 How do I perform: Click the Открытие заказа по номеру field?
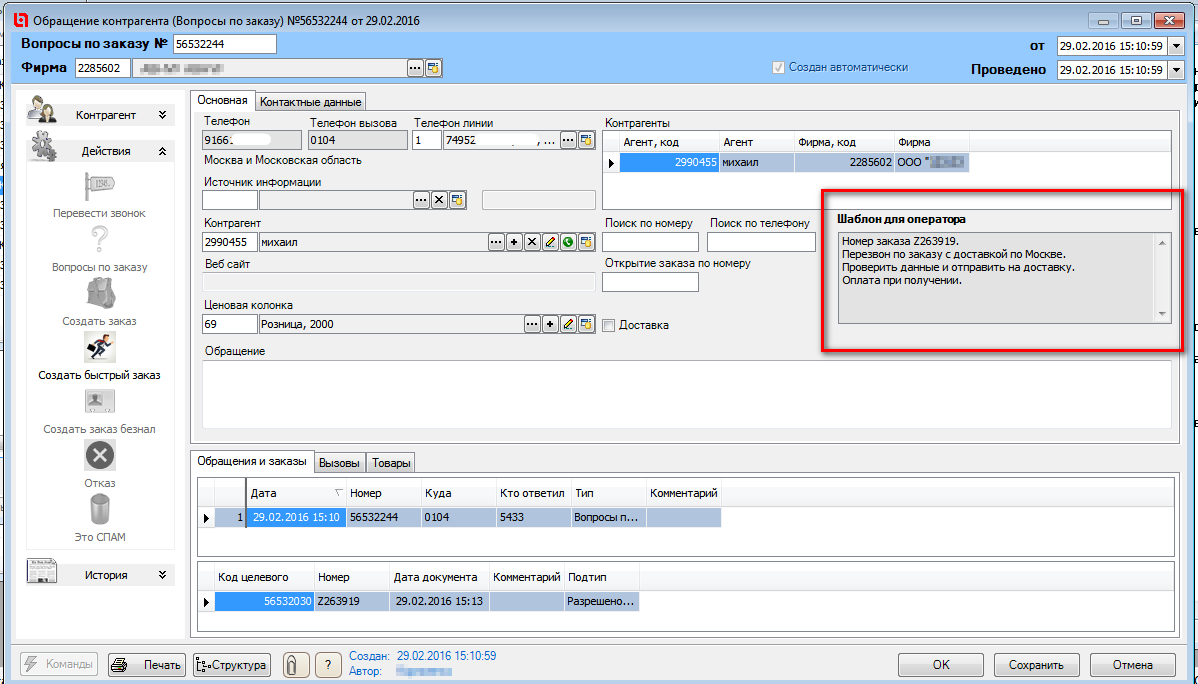(650, 282)
